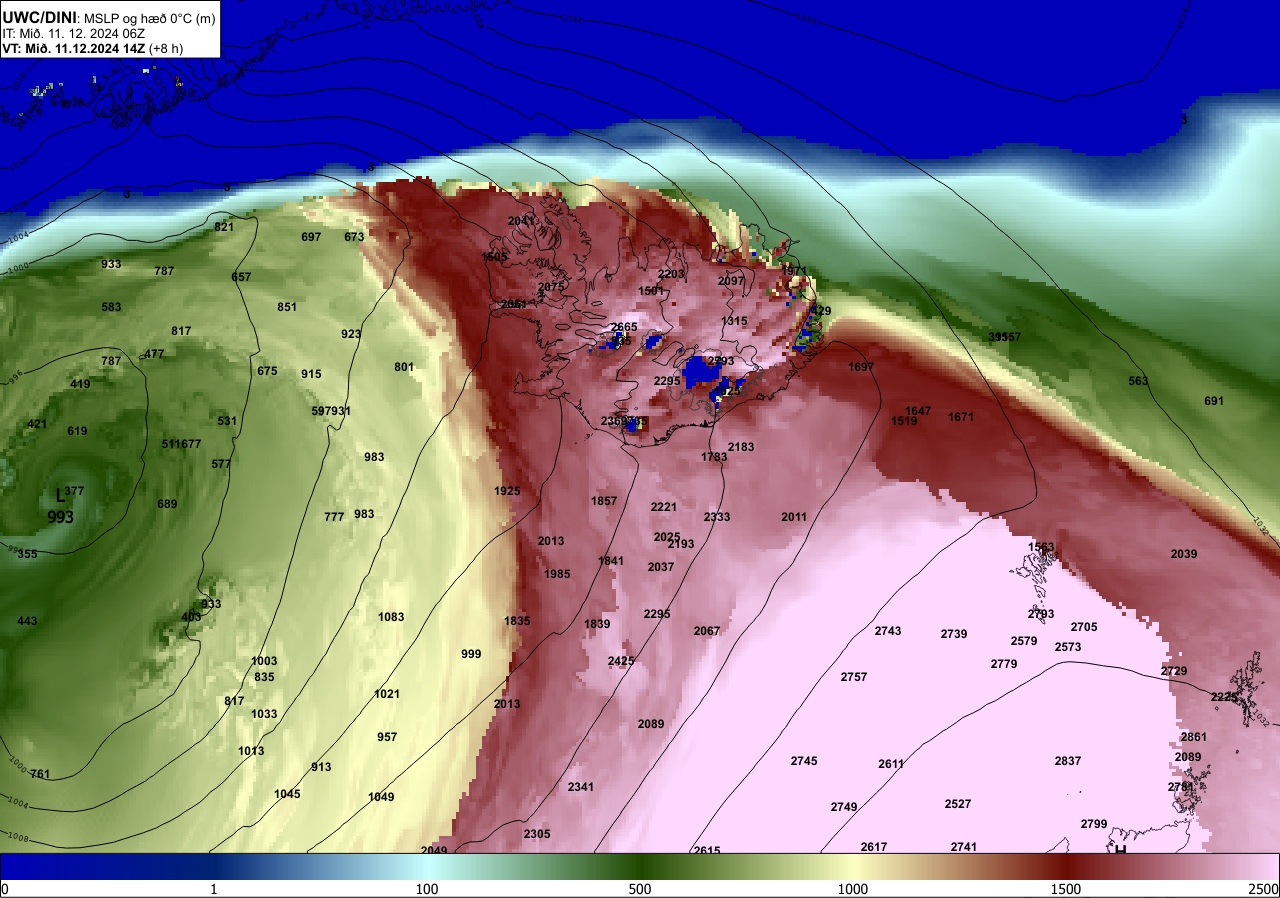This screenshot has height=898, width=1280.
Task: Click the height value 697
Action: (311, 237)
